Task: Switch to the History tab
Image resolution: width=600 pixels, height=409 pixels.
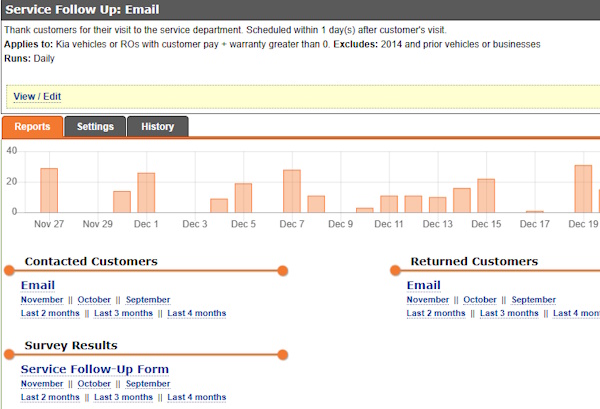Action: [157, 127]
